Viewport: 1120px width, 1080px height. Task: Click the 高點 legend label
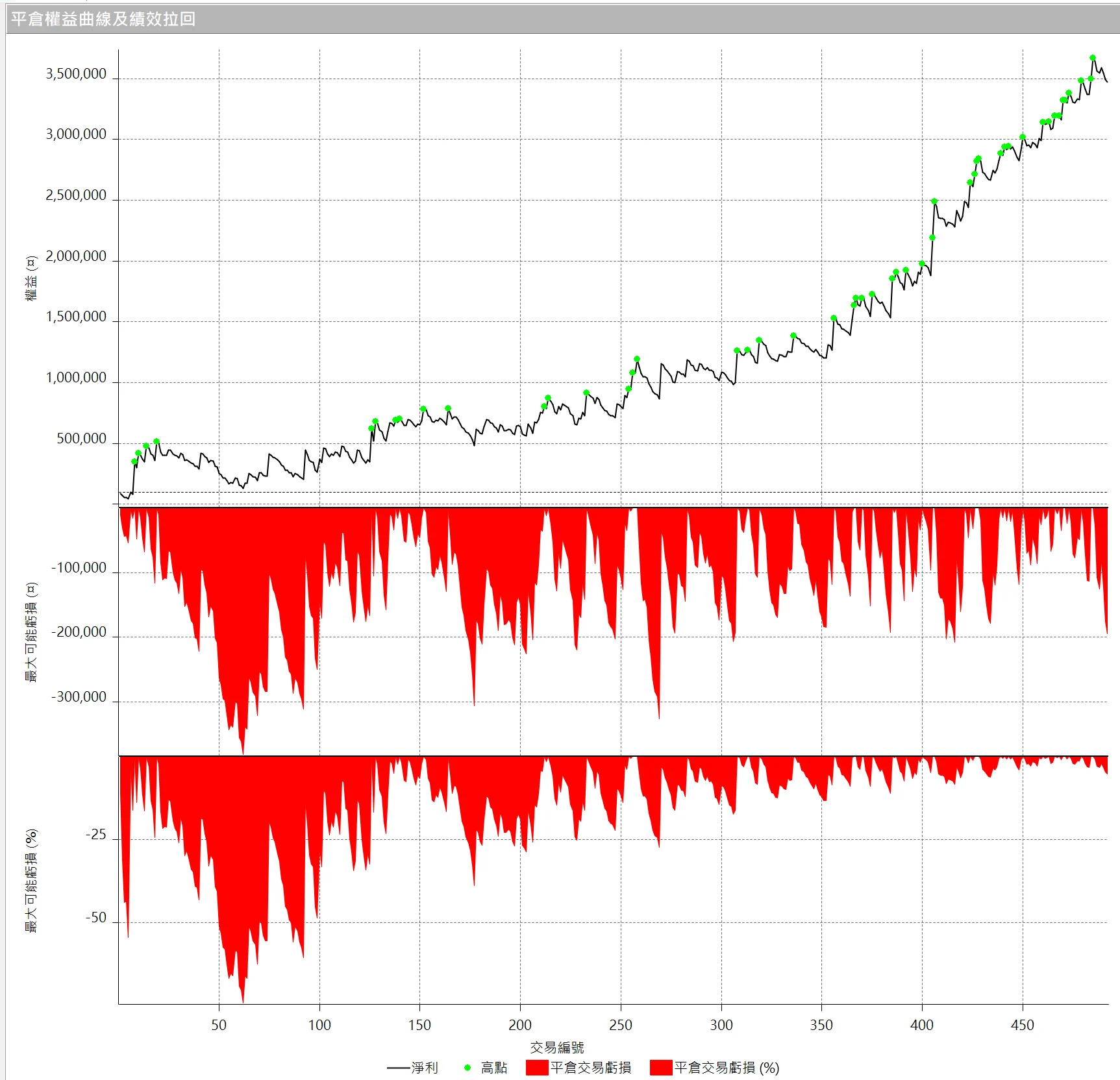[x=494, y=1068]
